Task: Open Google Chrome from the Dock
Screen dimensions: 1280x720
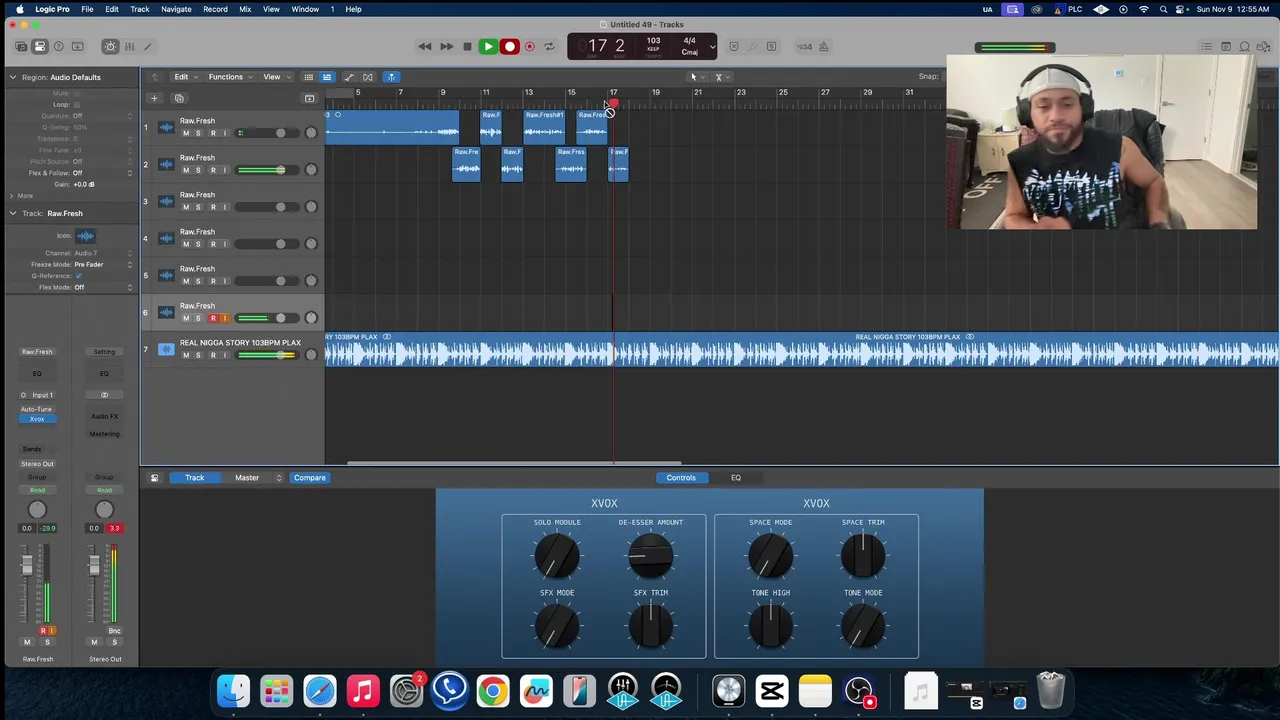Action: (492, 691)
